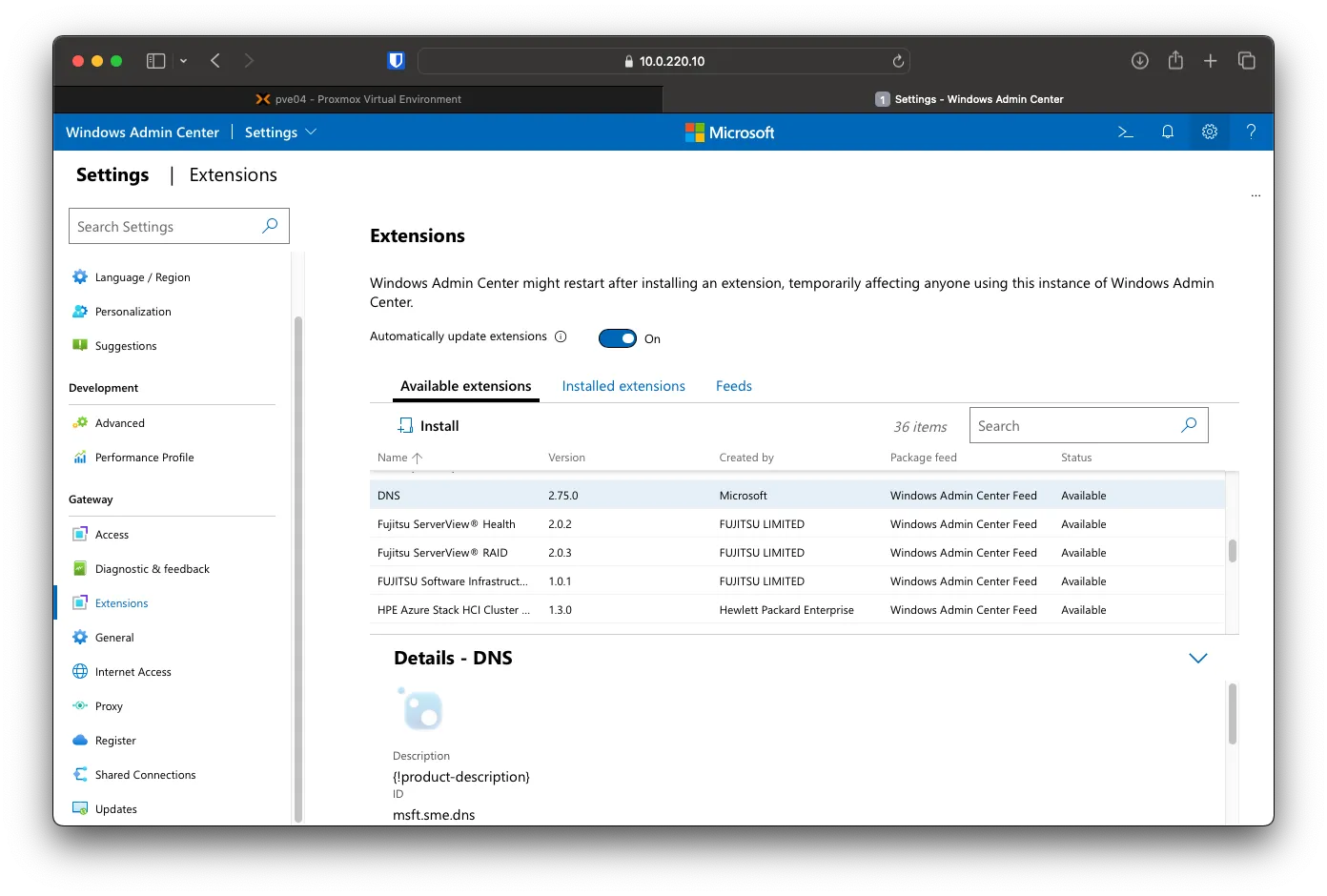Click Windows Admin Center home link
This screenshot has width=1327, height=896.
[142, 132]
